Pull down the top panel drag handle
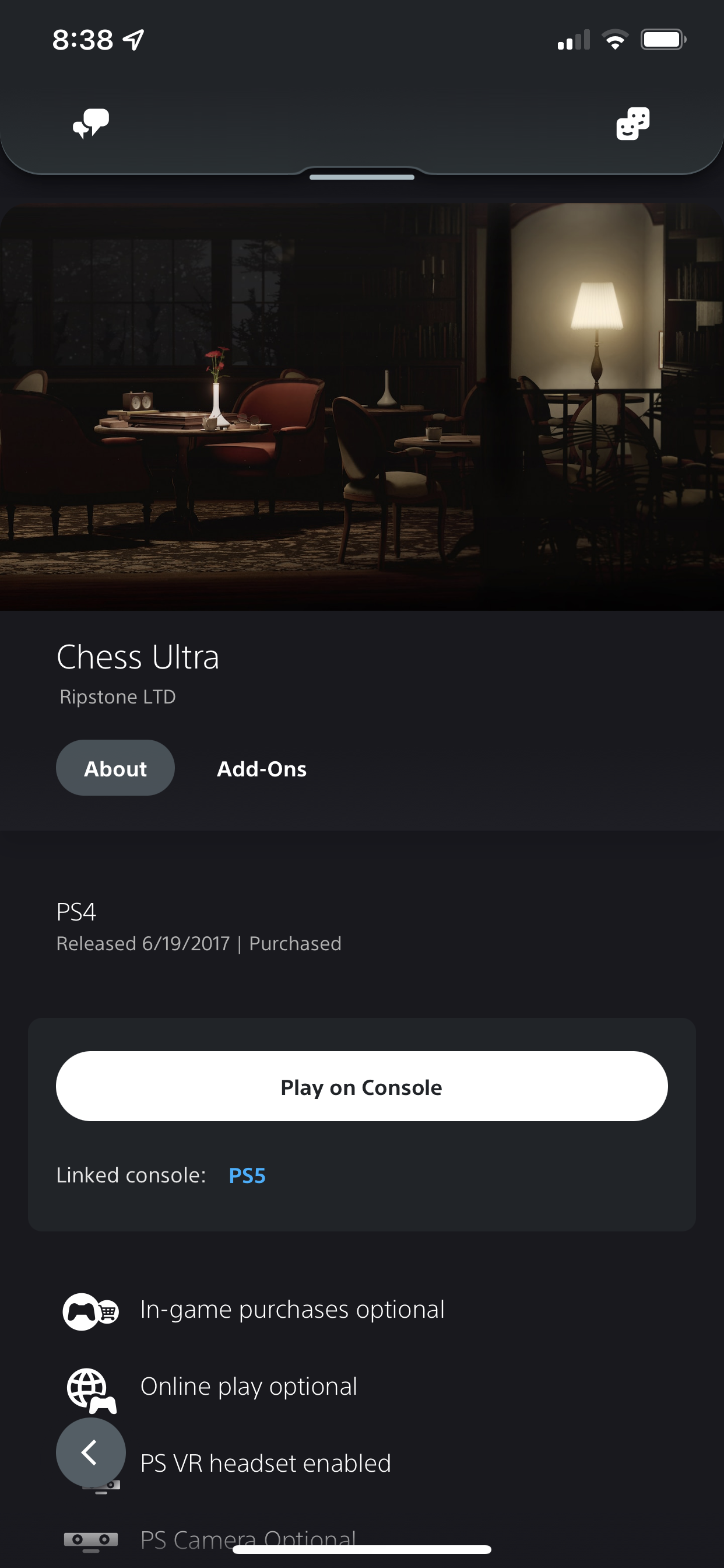724x1568 pixels. [x=362, y=177]
